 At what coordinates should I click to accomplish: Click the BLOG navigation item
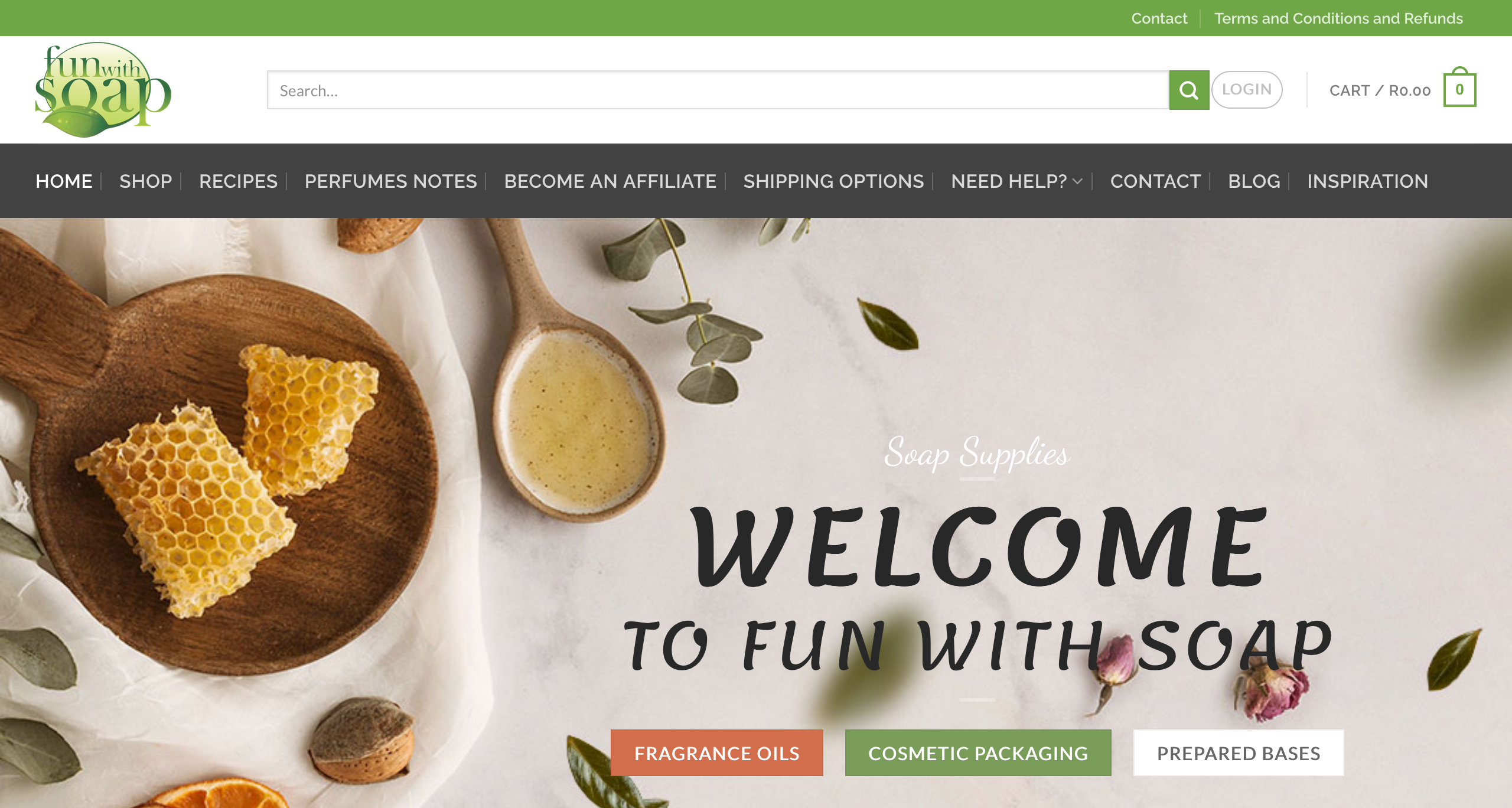[1254, 181]
